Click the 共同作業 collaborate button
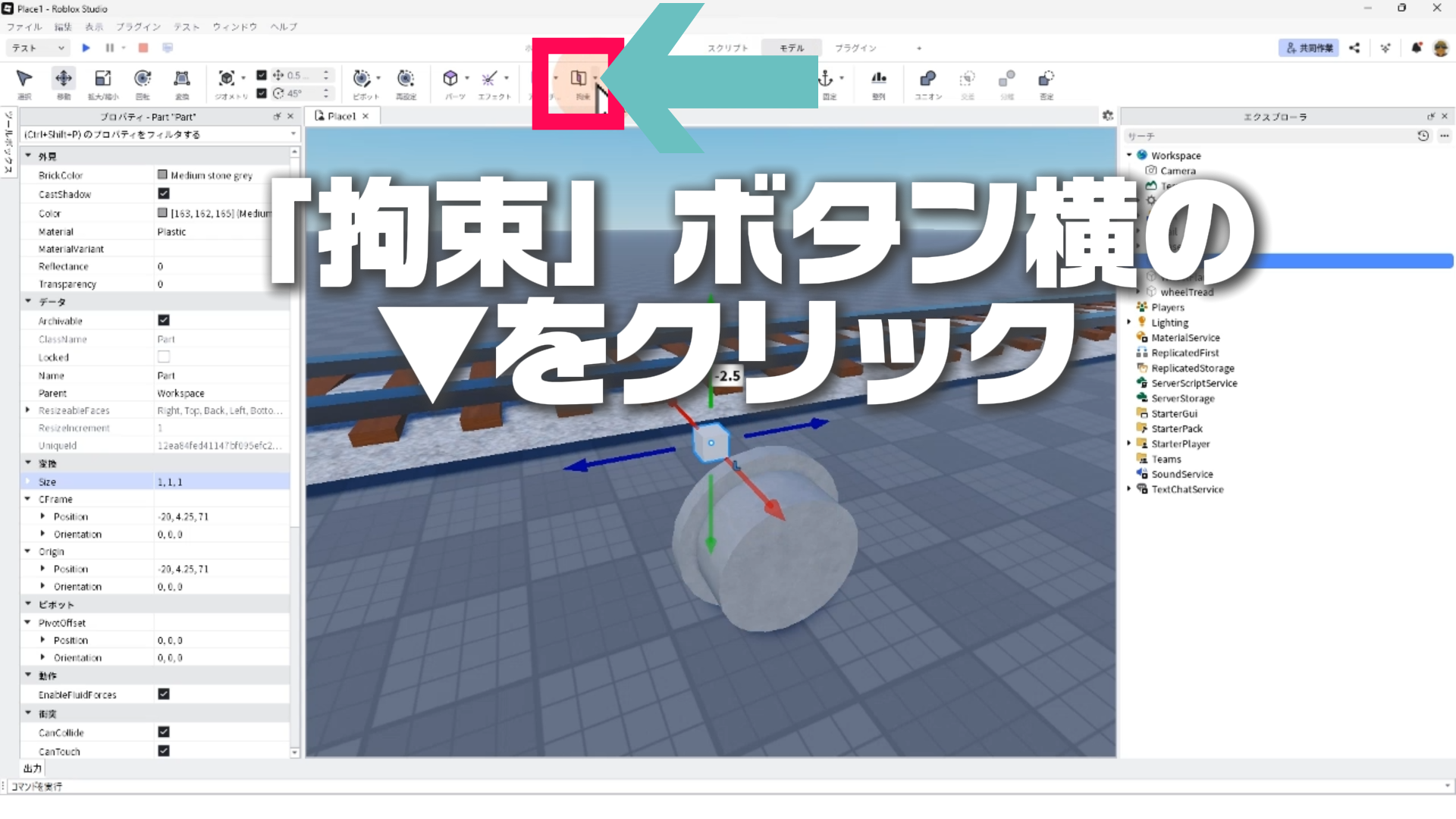The width and height of the screenshot is (1456, 819). click(x=1308, y=48)
